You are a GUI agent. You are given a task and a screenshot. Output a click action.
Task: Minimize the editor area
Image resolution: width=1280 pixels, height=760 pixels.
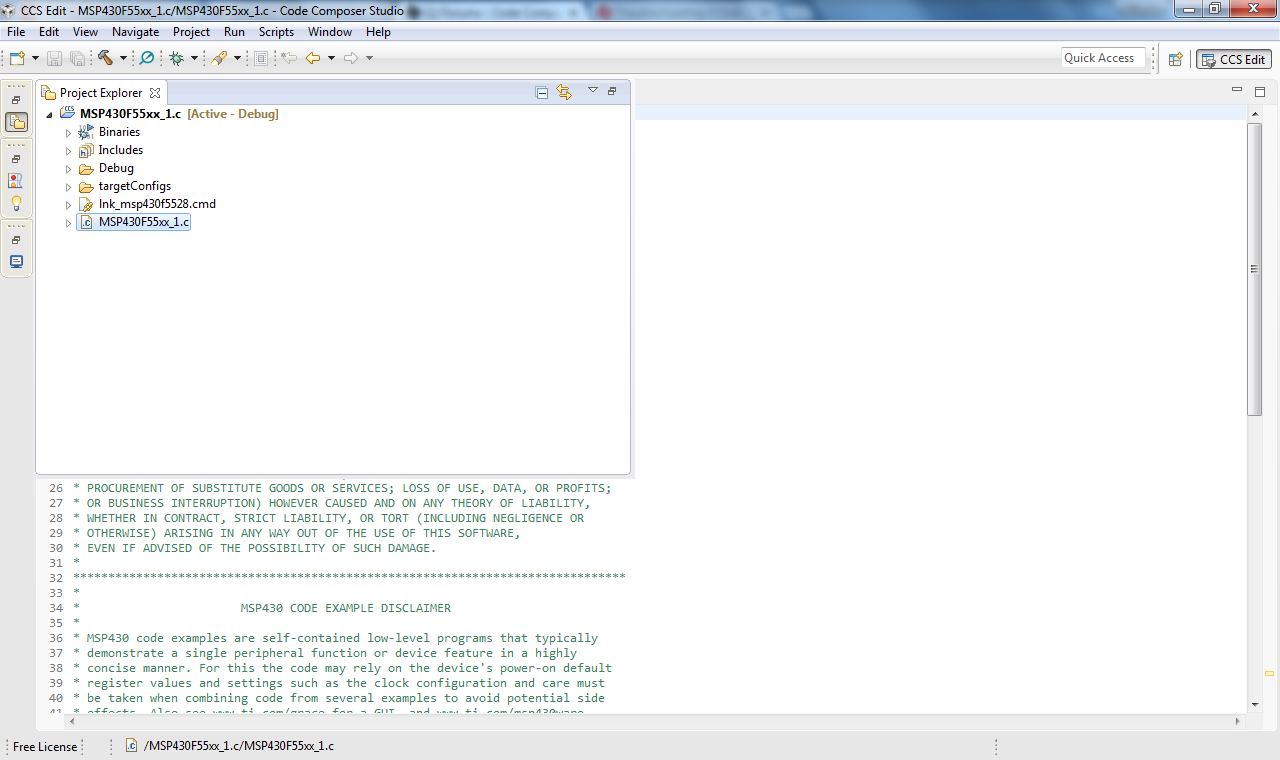click(x=1238, y=91)
